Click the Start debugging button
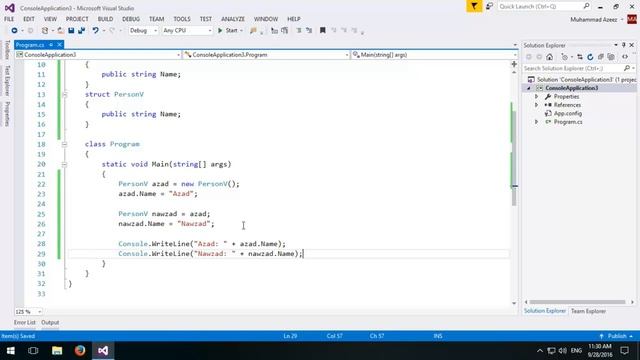 click(228, 31)
